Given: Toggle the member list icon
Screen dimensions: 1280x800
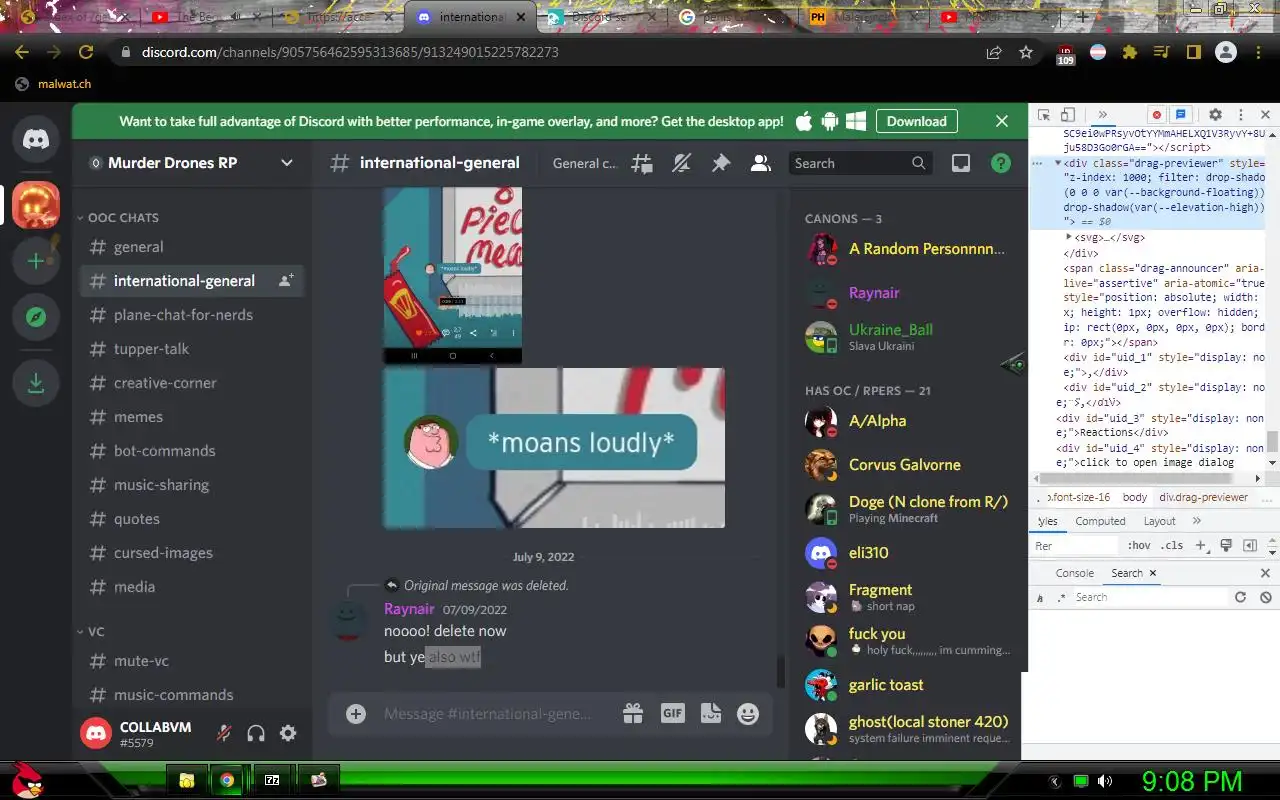Looking at the screenshot, I should 761,163.
